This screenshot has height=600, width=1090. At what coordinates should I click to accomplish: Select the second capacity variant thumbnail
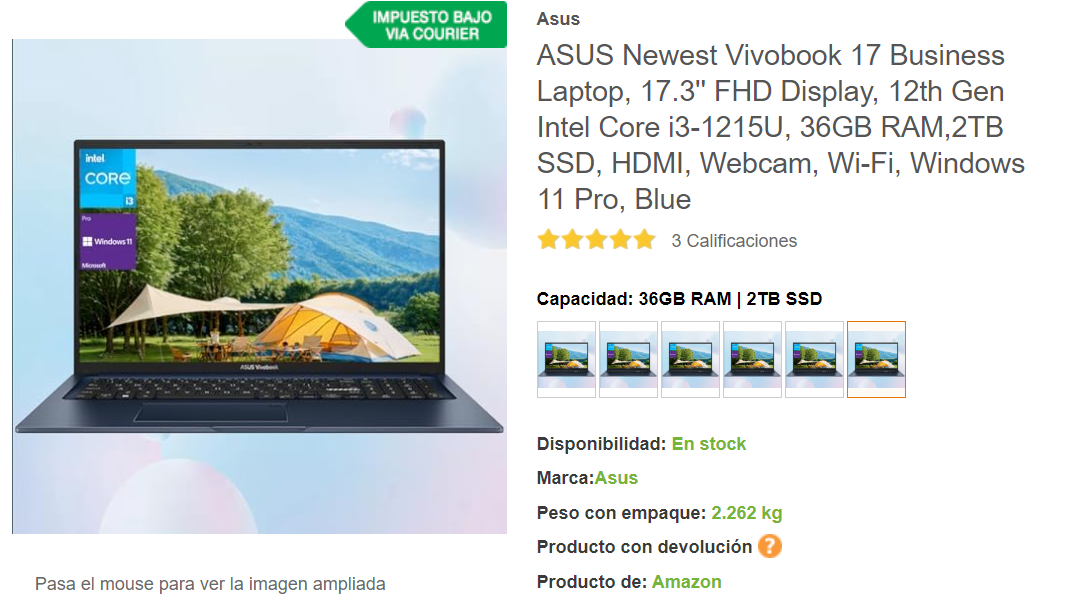(x=628, y=359)
